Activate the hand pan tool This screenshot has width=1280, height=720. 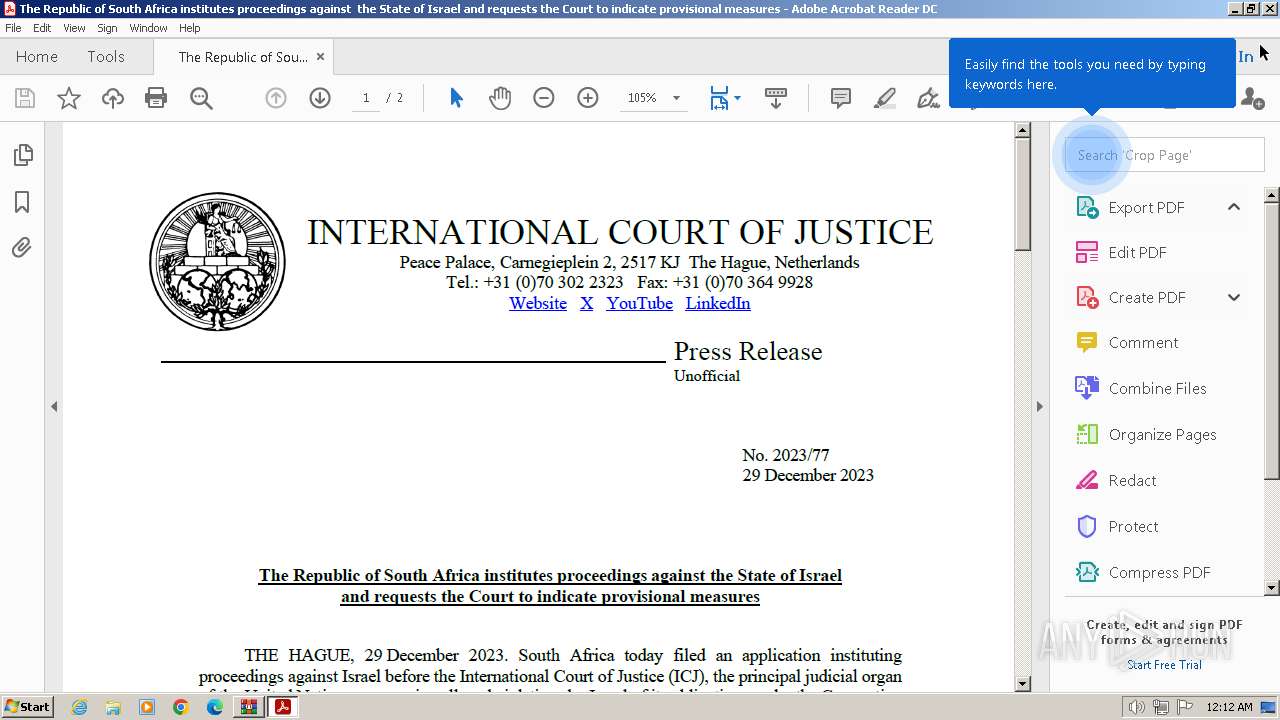[500, 98]
